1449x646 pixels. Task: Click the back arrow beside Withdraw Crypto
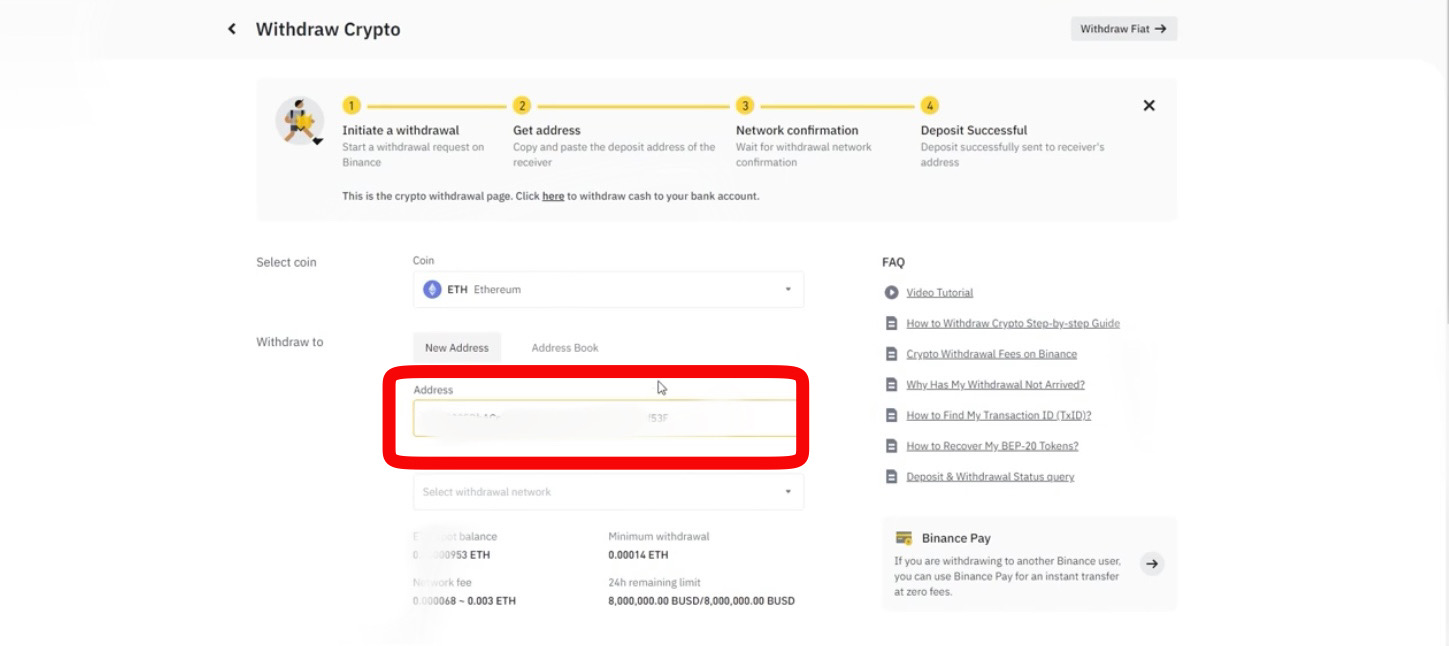click(x=231, y=28)
